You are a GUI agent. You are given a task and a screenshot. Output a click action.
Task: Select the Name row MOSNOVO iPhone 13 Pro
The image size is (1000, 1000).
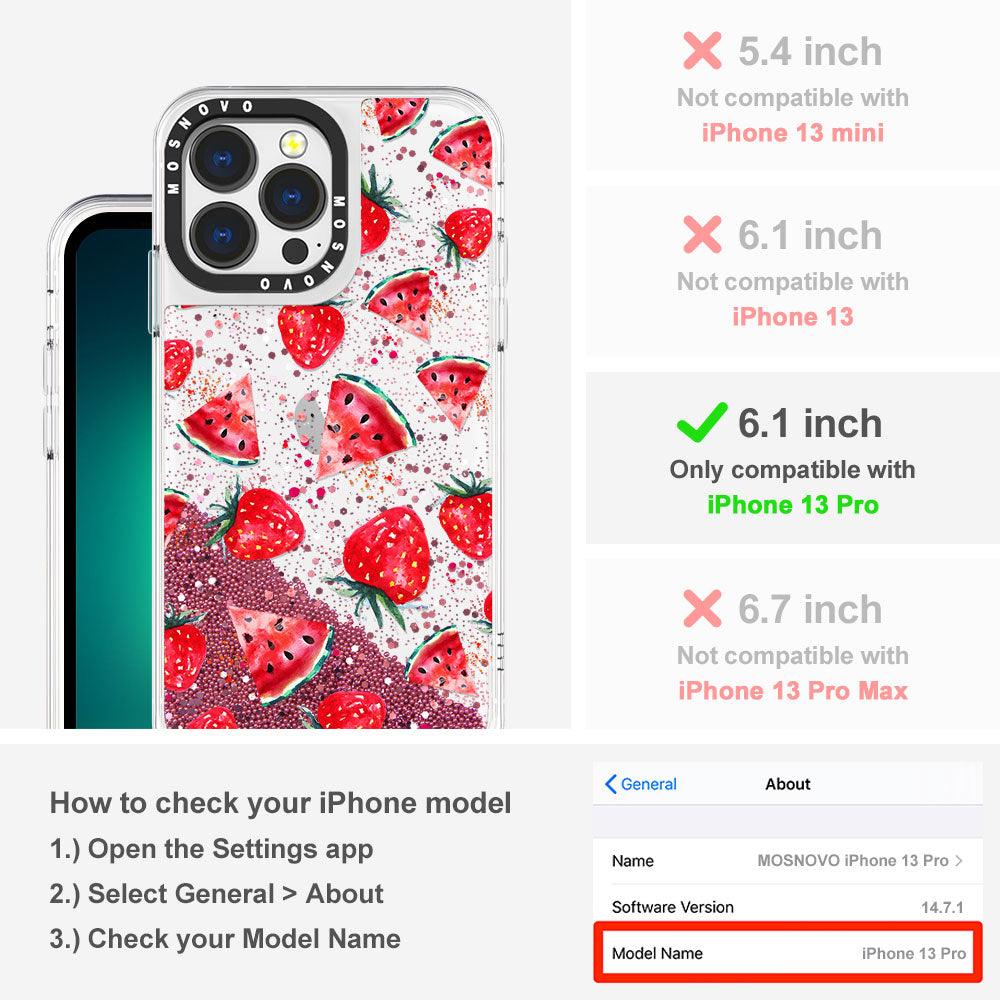[x=788, y=860]
